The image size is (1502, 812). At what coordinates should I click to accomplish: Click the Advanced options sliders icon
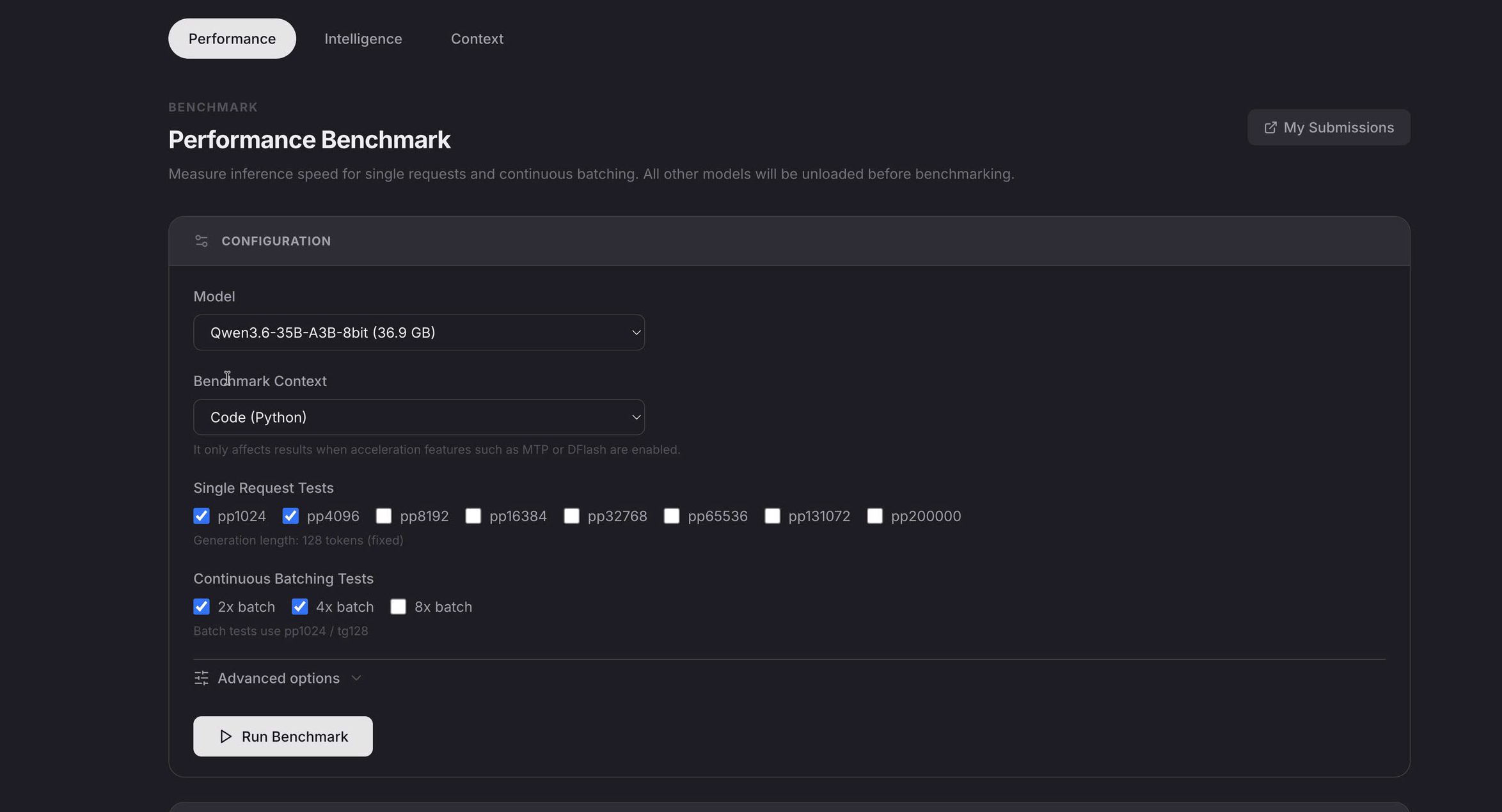coord(202,678)
